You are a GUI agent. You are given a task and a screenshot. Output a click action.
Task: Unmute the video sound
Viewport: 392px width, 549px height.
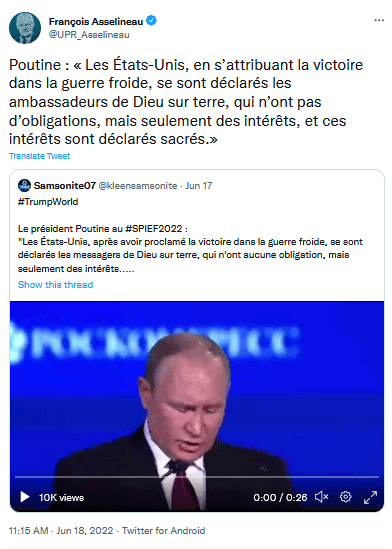click(321, 497)
